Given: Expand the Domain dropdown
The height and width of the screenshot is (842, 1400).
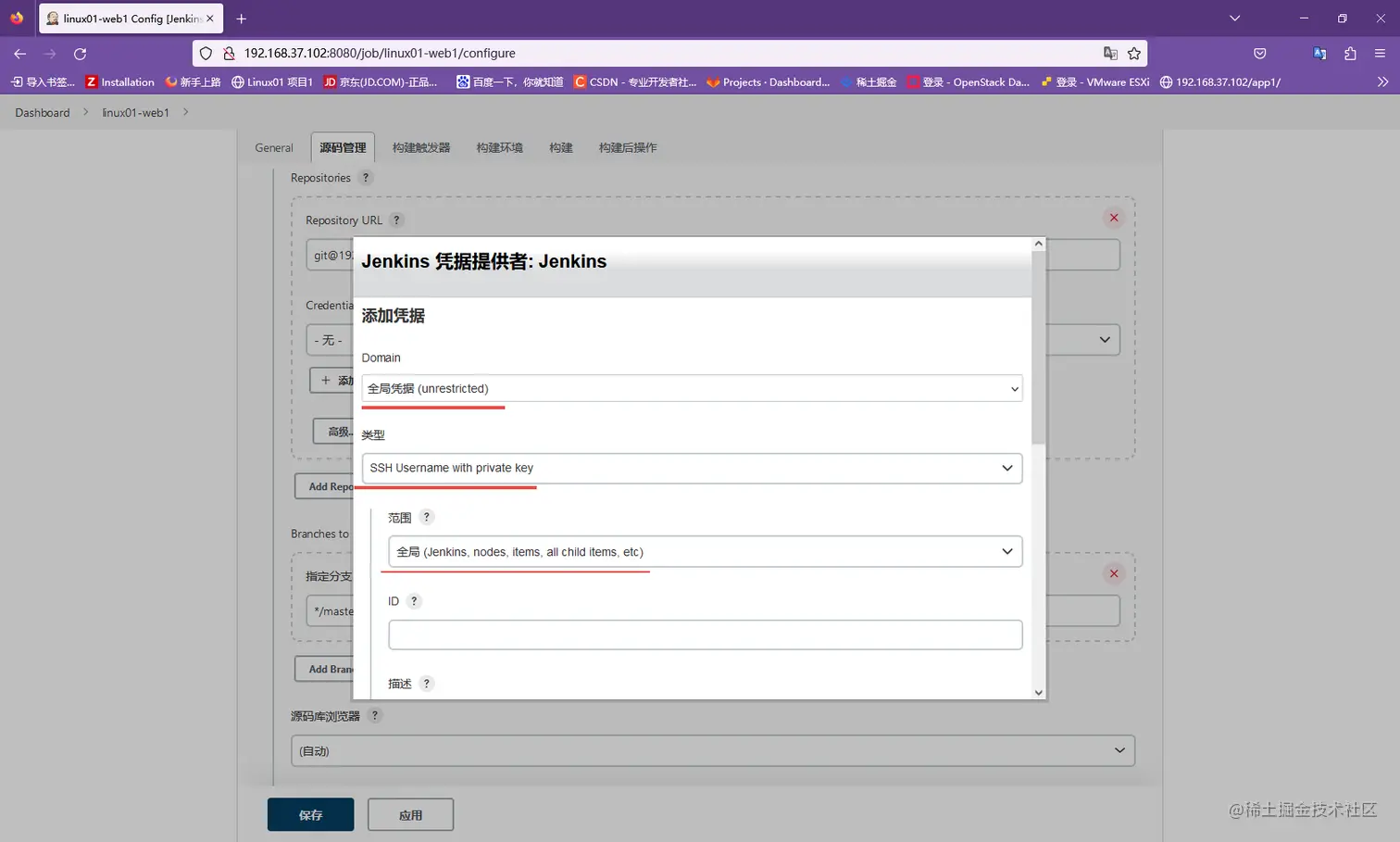Looking at the screenshot, I should [x=692, y=388].
